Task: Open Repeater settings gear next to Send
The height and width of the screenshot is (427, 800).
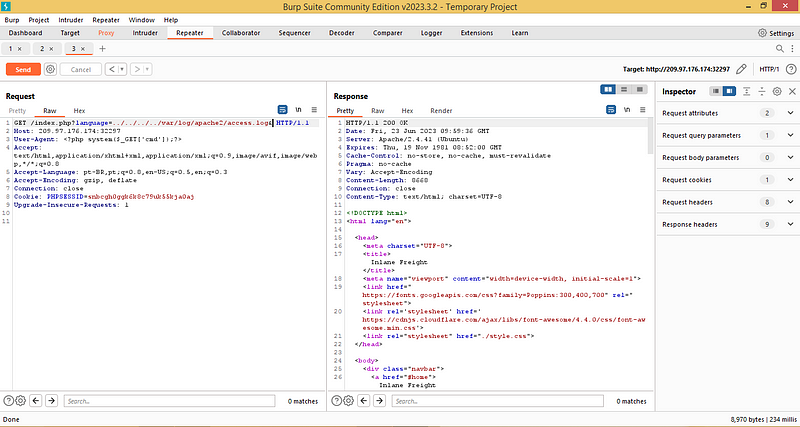Action: point(50,69)
